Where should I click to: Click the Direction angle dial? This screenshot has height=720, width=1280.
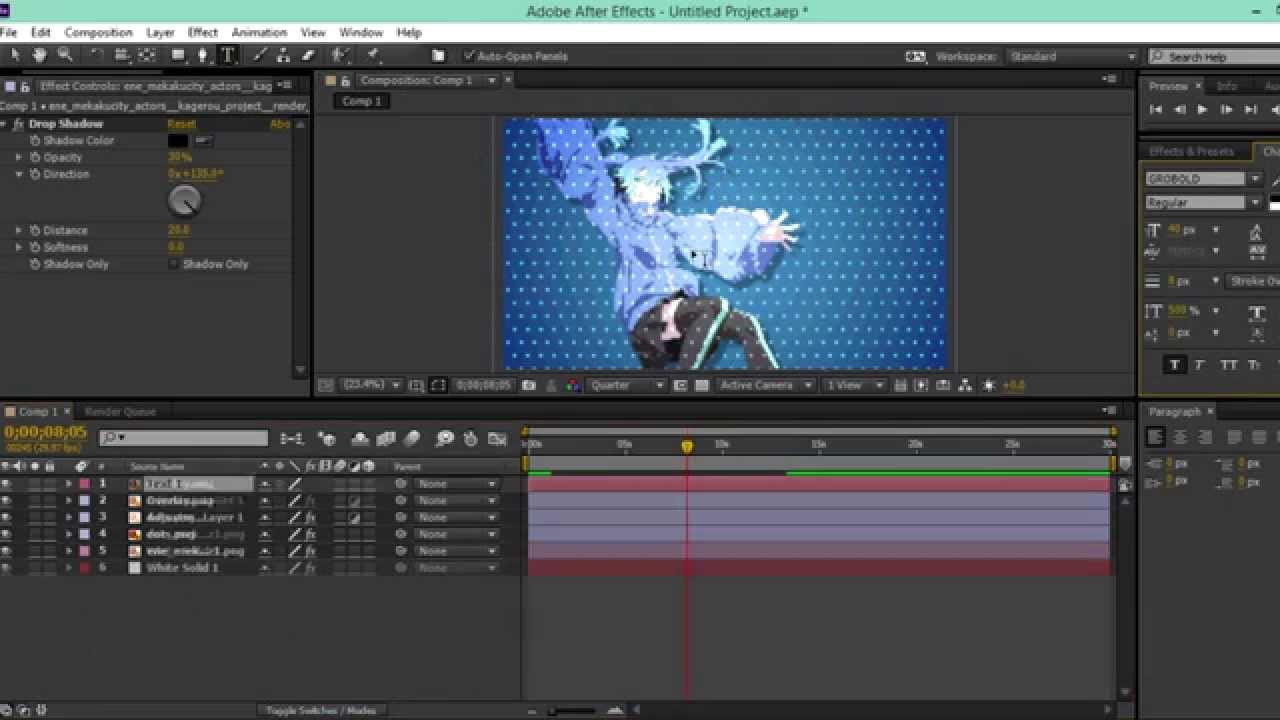(185, 201)
